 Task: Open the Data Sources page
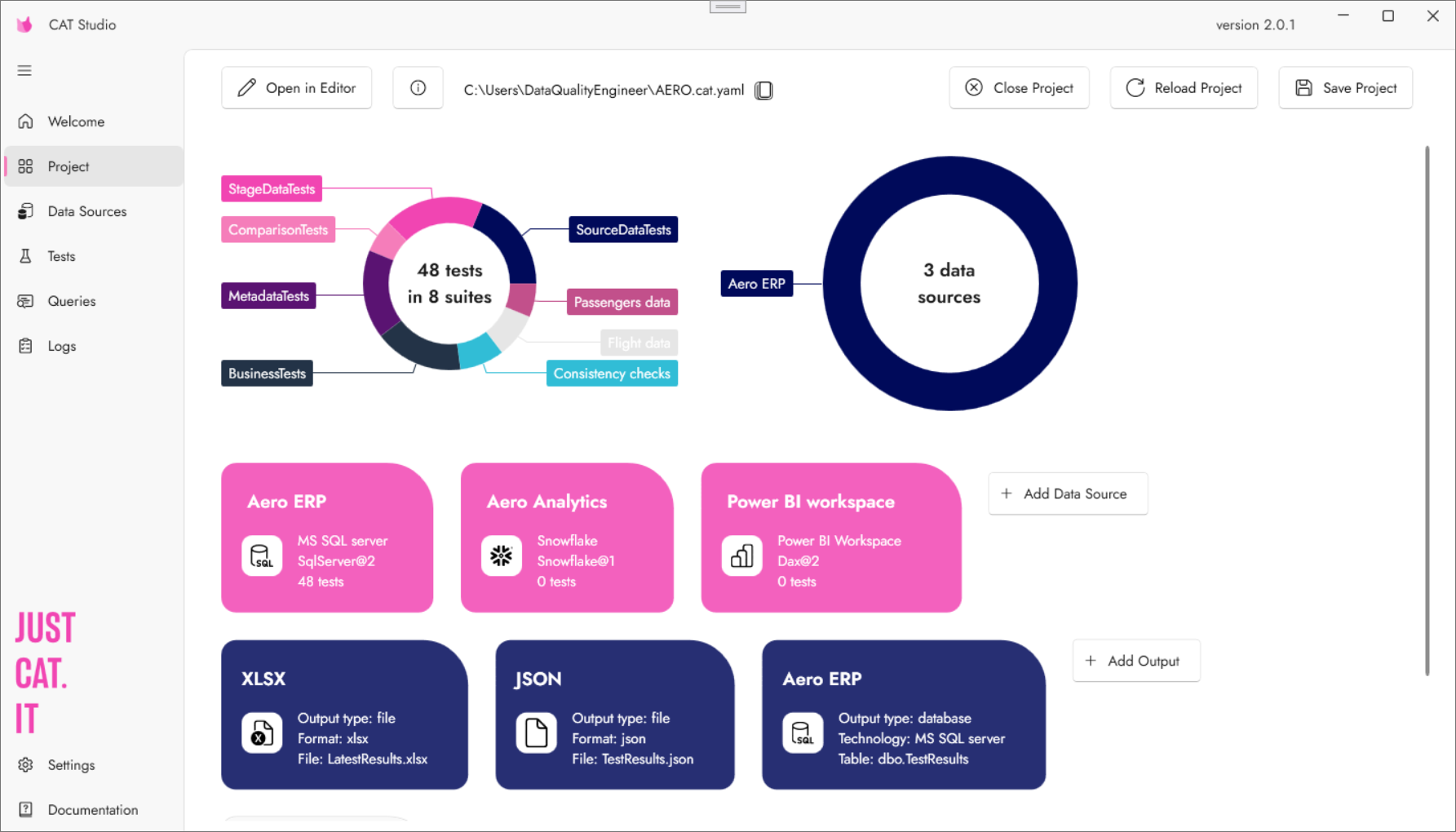[86, 211]
